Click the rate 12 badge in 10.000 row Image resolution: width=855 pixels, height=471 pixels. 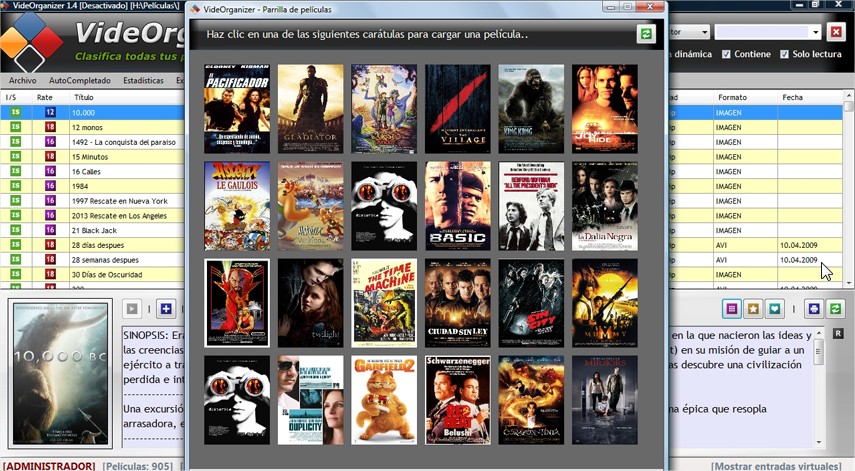(x=50, y=112)
